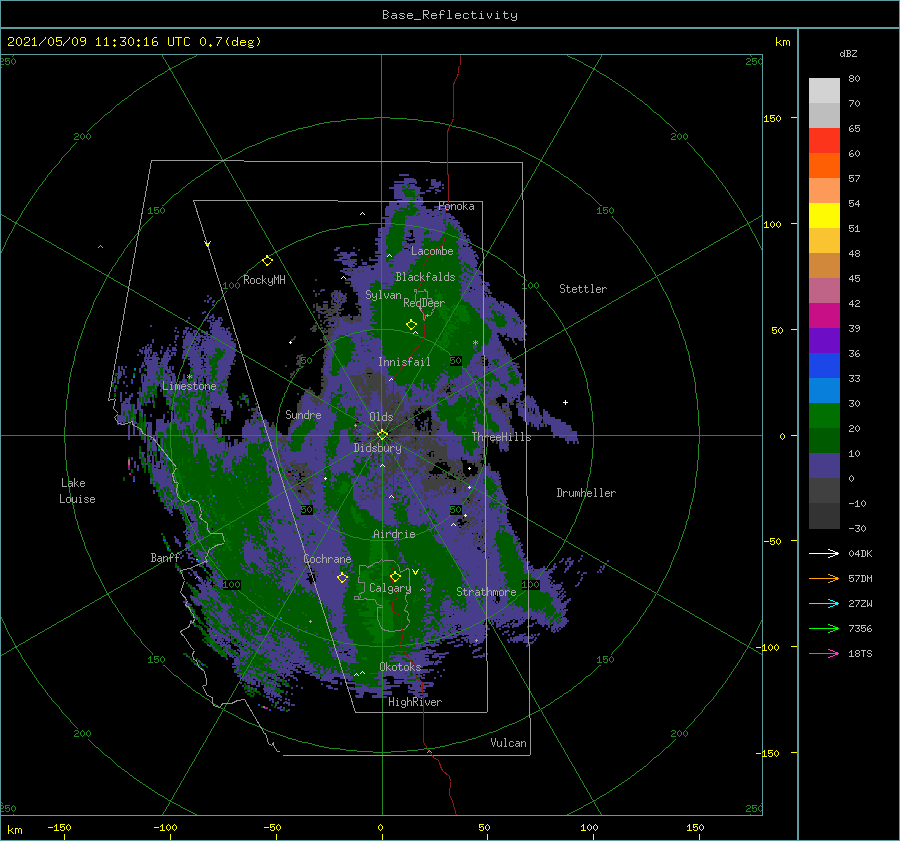This screenshot has width=900, height=841.
Task: Click the Calgary city label
Action: click(390, 588)
